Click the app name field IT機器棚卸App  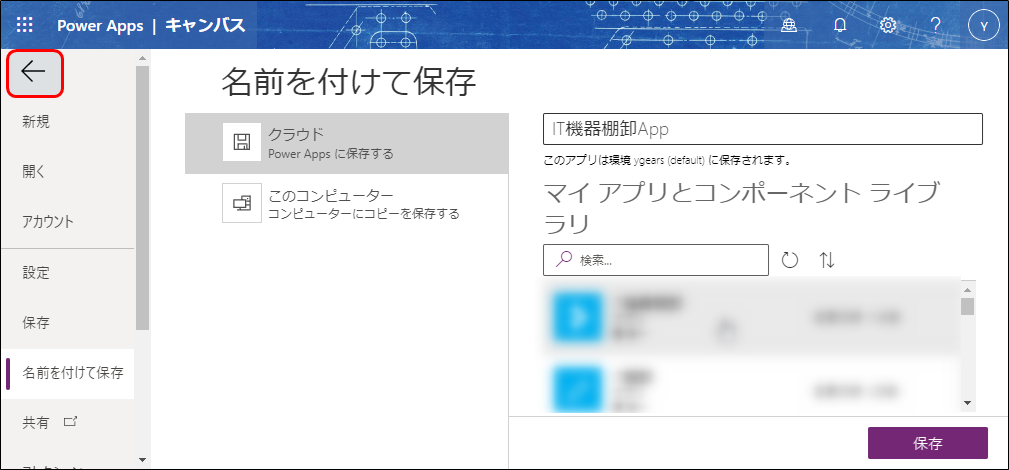[x=763, y=129]
